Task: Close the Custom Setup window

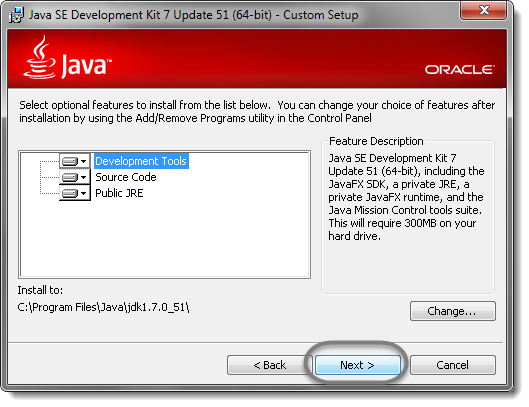Action: (x=484, y=10)
